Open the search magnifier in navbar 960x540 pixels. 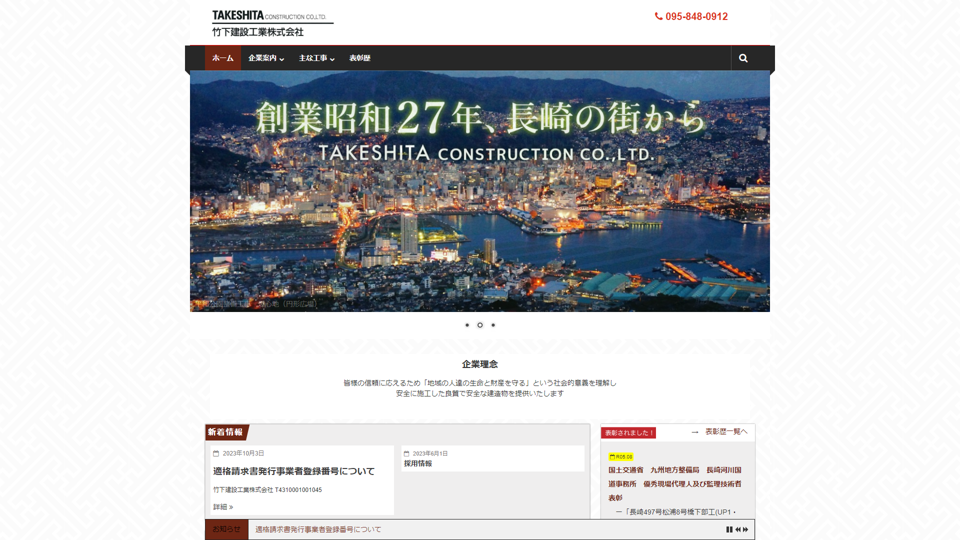pyautogui.click(x=743, y=58)
